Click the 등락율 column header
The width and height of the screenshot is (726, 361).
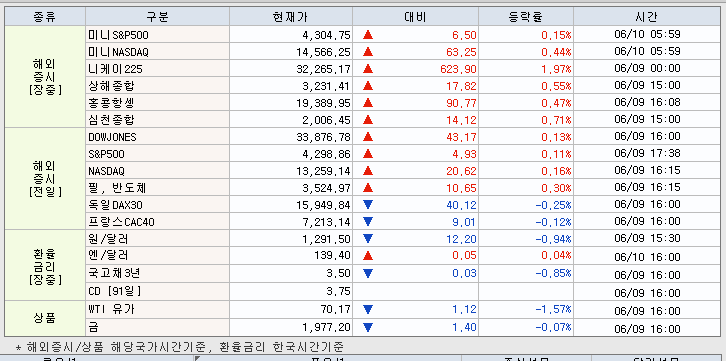click(x=526, y=17)
